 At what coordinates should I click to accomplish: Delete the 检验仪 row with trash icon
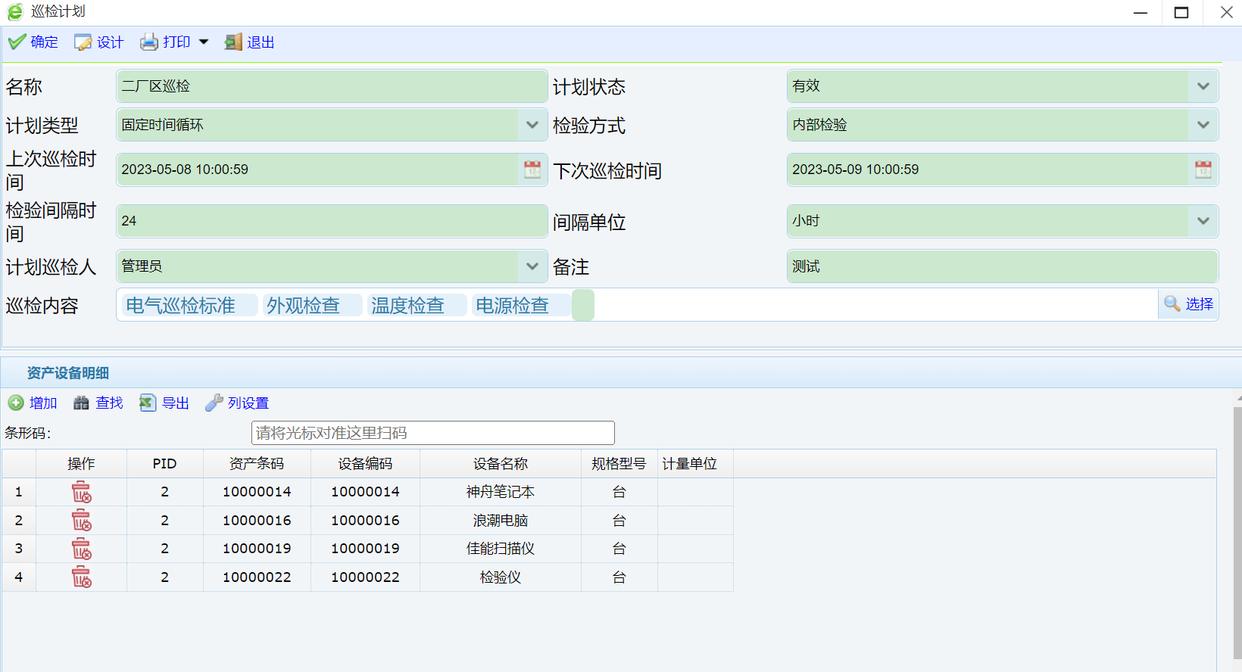81,577
